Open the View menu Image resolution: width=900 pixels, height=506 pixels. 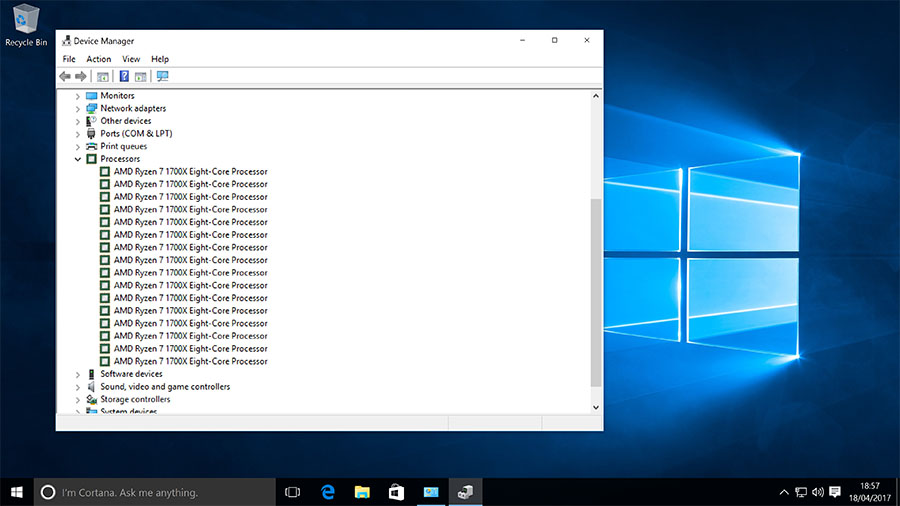[x=131, y=59]
